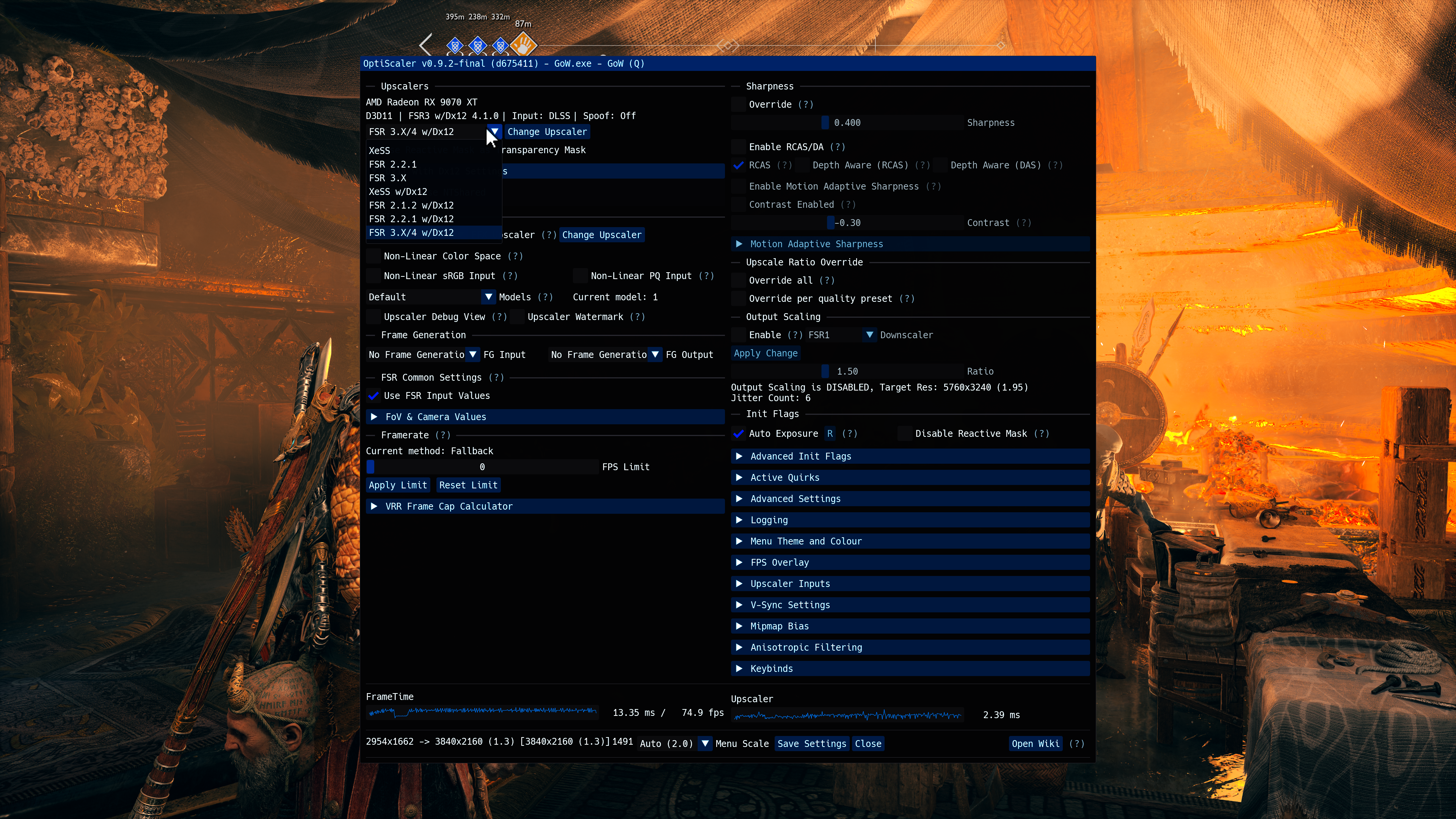The height and width of the screenshot is (819, 1456).
Task: Pick XeSS w/Dx12 from the list
Action: [x=434, y=191]
